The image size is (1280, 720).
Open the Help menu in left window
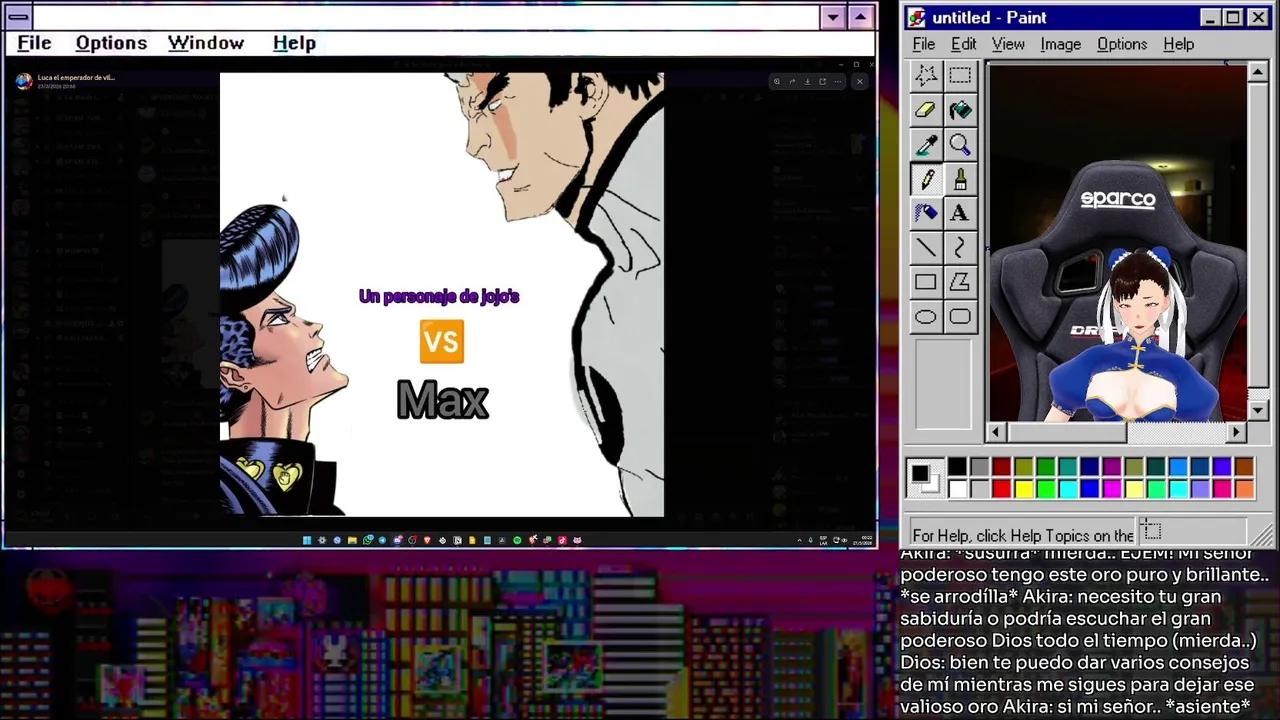(294, 43)
